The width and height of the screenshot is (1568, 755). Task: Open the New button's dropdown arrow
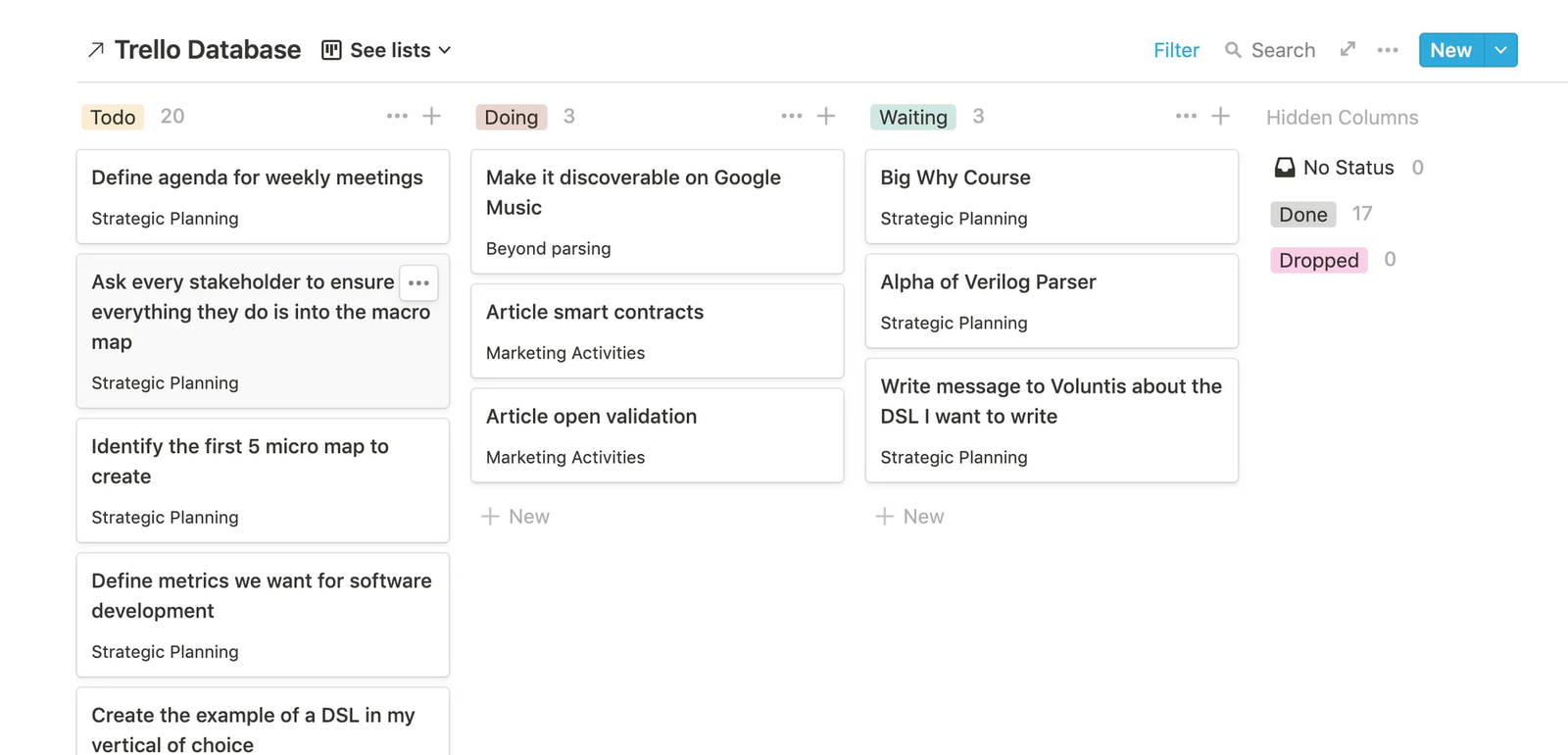pos(1500,49)
